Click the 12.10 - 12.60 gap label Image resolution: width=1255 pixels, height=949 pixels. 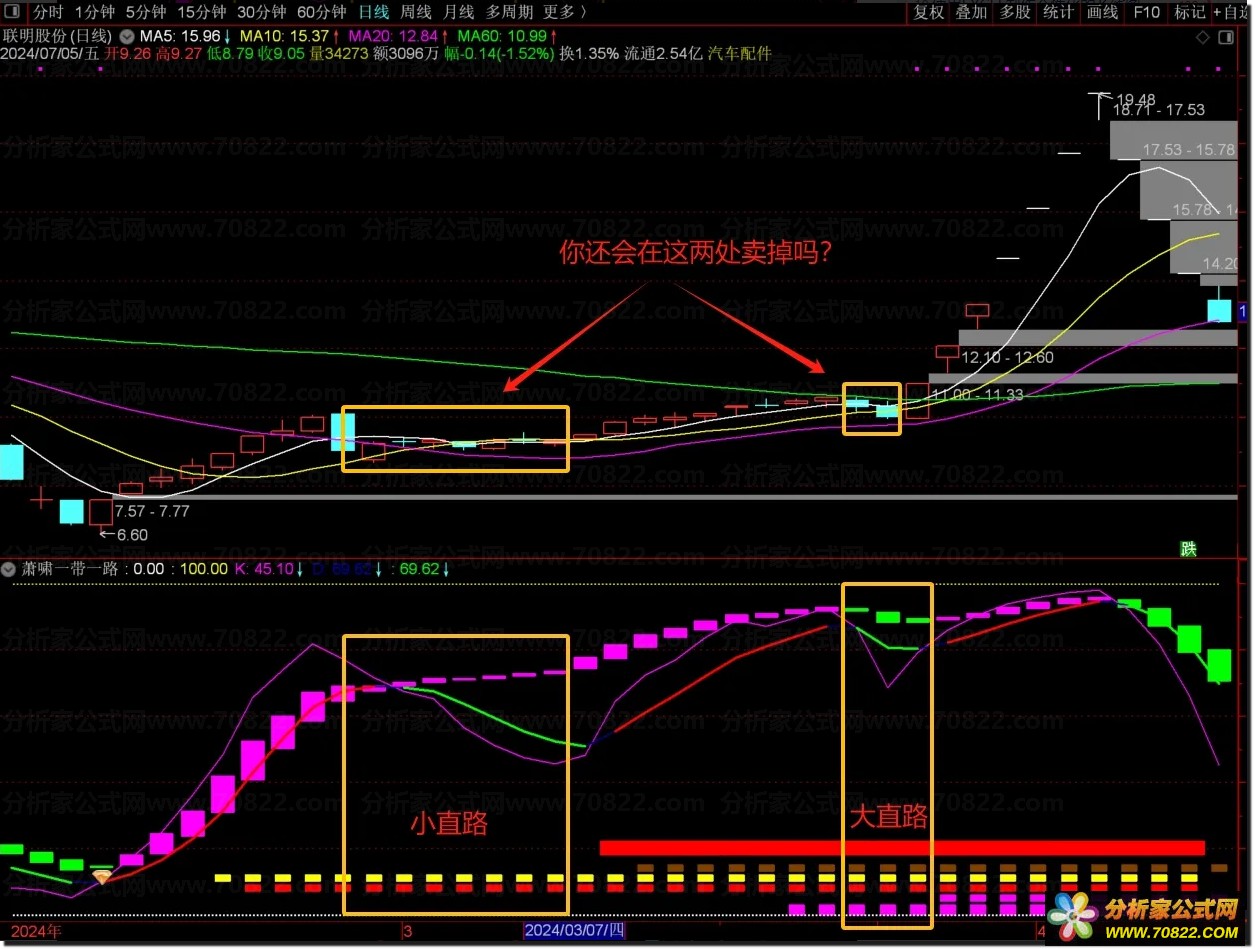pyautogui.click(x=1005, y=357)
